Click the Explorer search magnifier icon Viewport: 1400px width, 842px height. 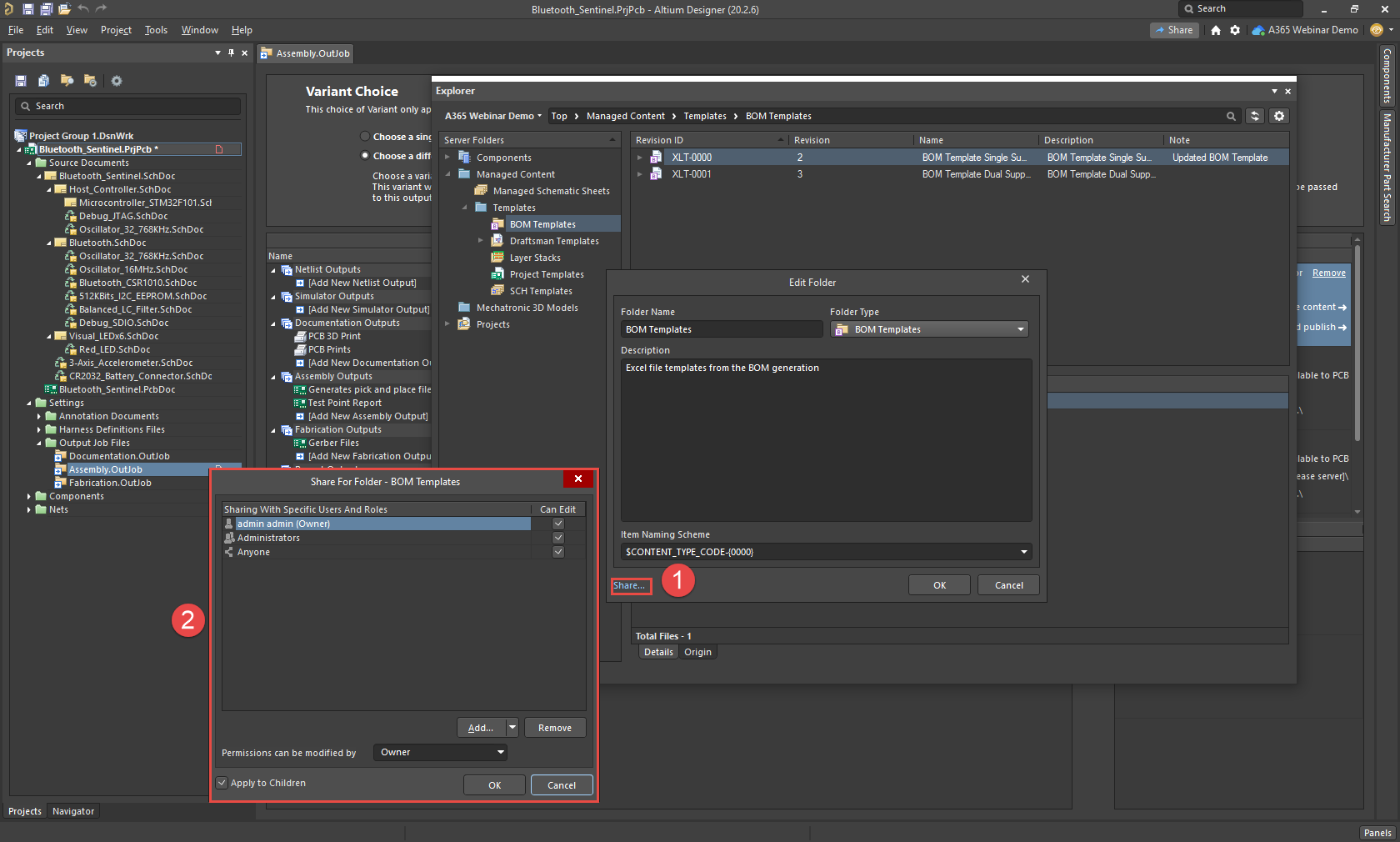click(1231, 116)
